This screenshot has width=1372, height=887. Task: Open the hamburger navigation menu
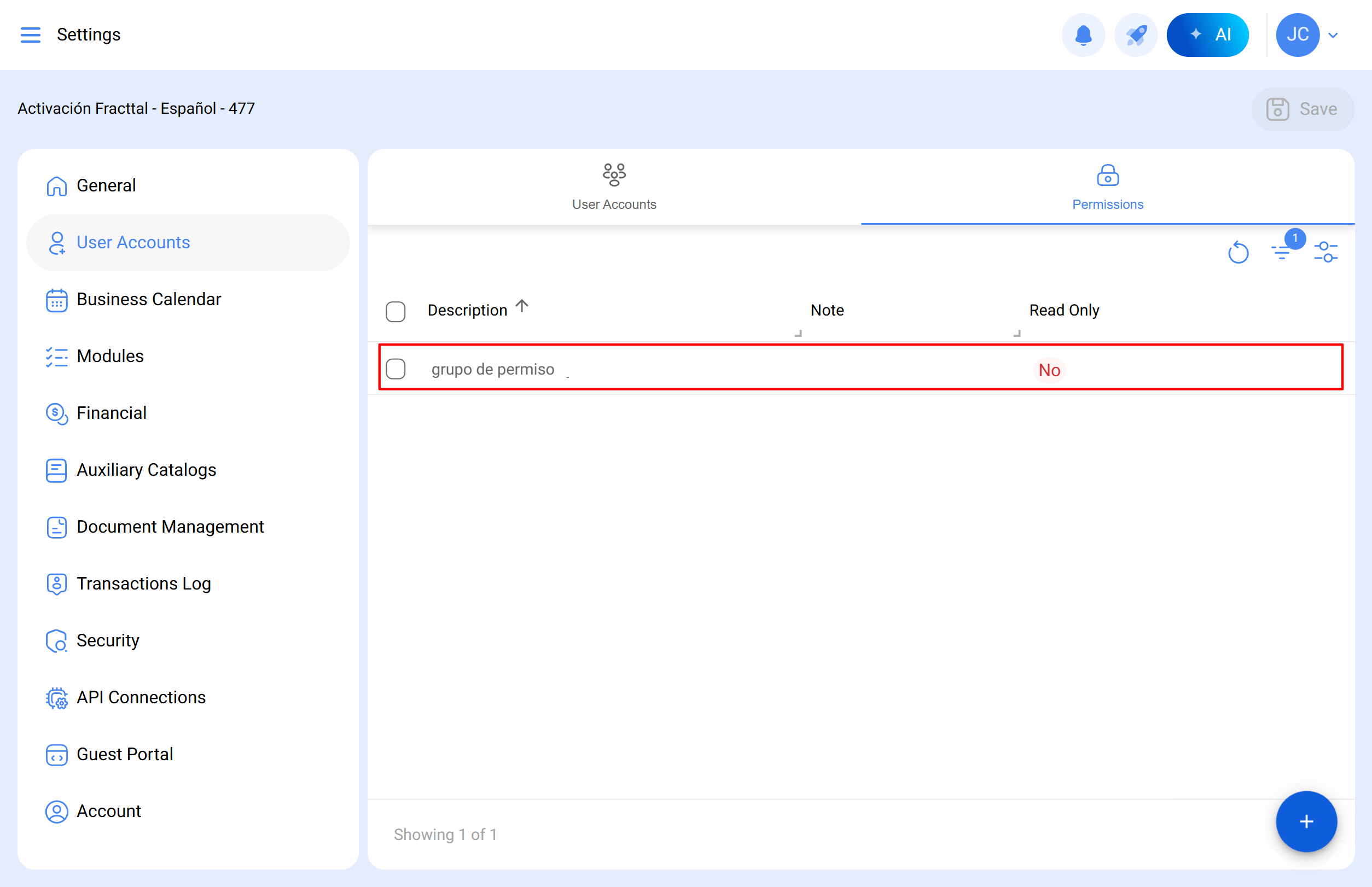pos(30,34)
